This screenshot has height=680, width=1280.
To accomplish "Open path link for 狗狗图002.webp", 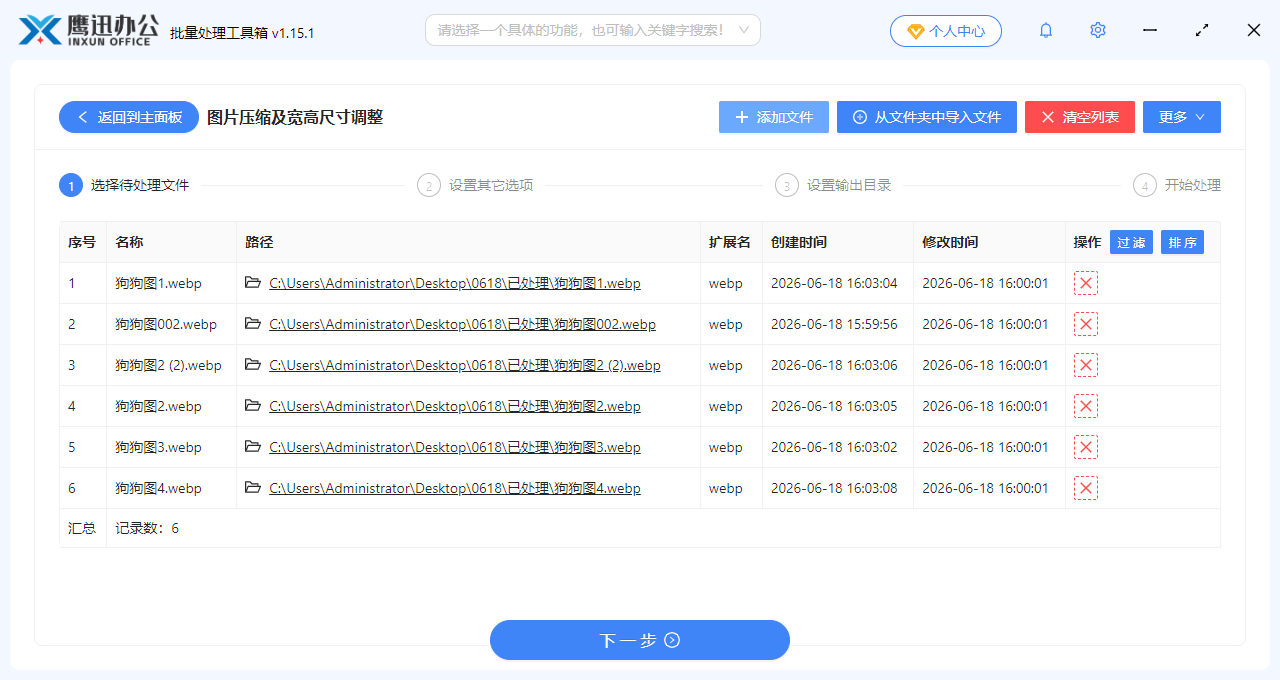I will (462, 324).
